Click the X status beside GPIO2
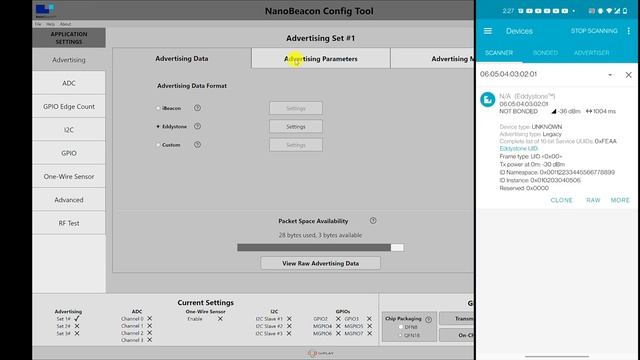Image resolution: width=640 pixels, height=360 pixels. pos(338,318)
